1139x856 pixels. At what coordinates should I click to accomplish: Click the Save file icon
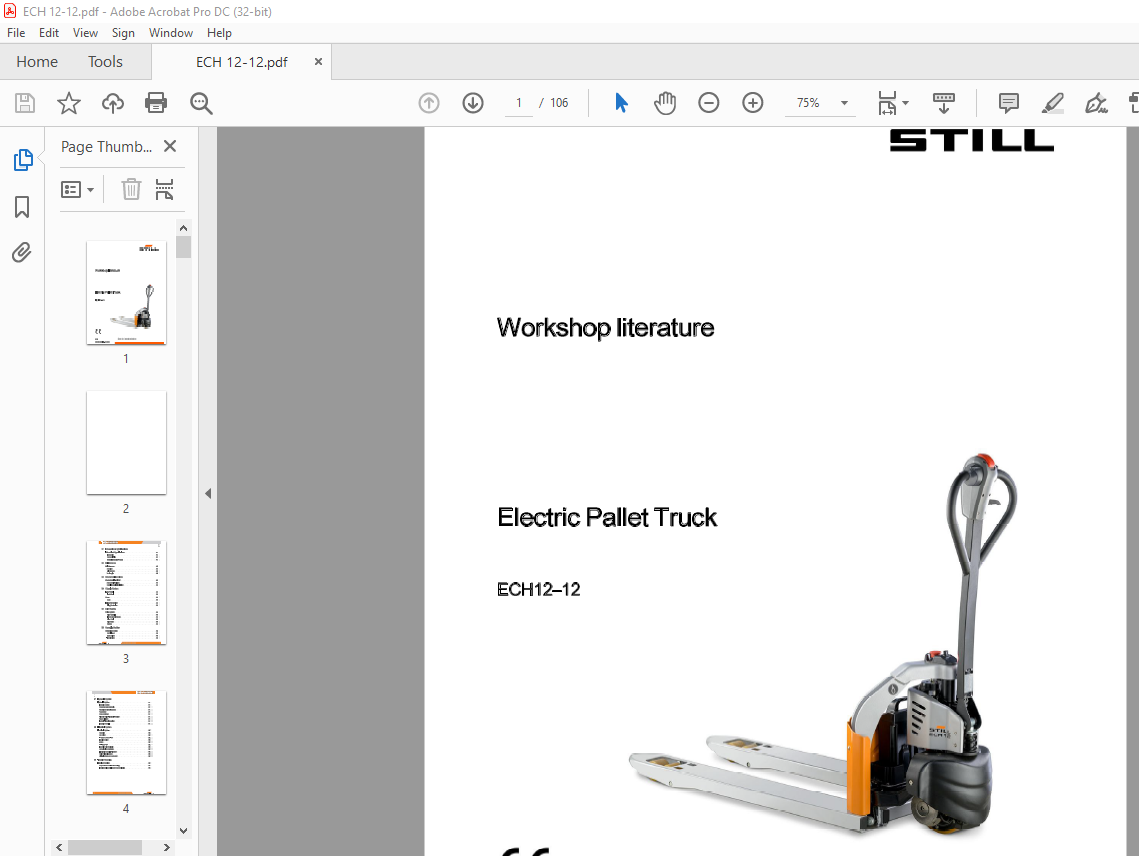(25, 103)
